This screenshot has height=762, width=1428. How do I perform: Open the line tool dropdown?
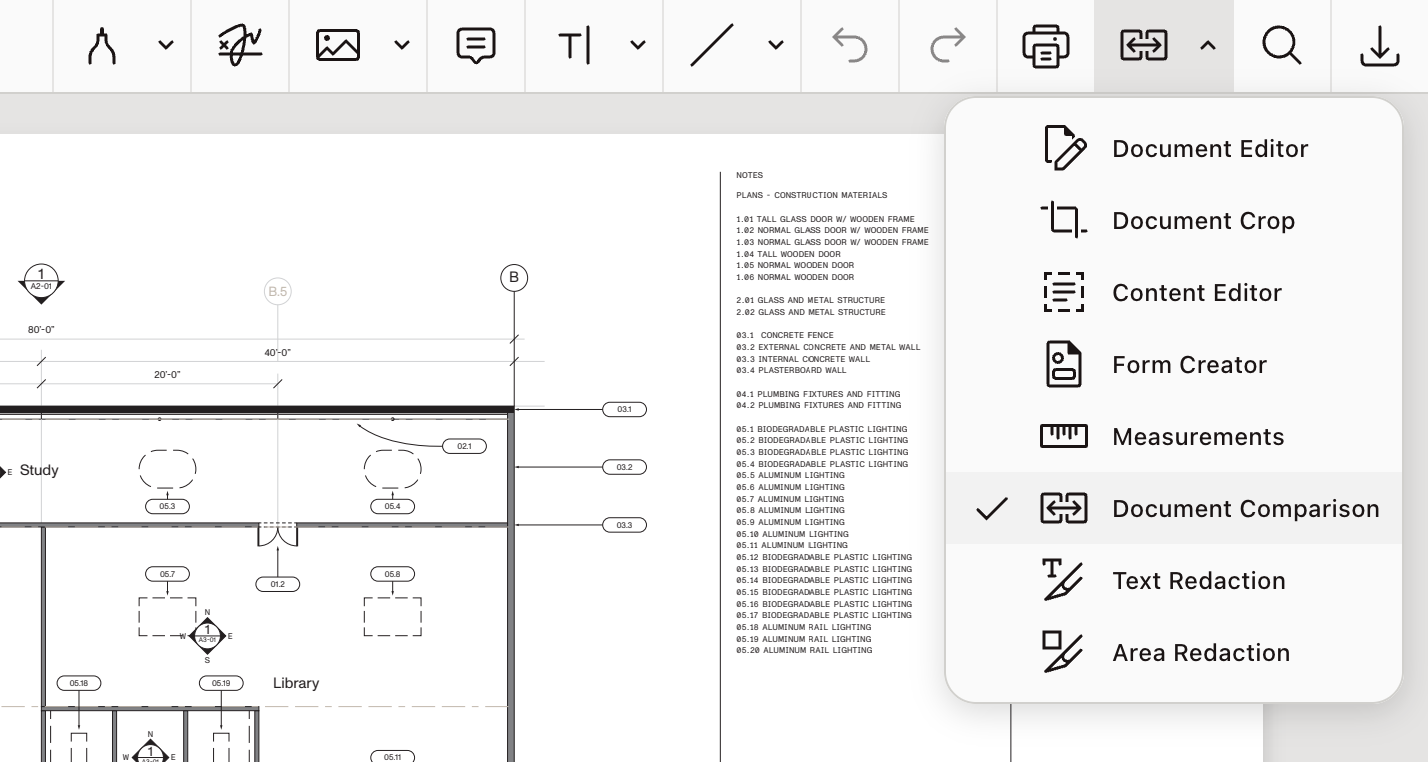pos(776,45)
